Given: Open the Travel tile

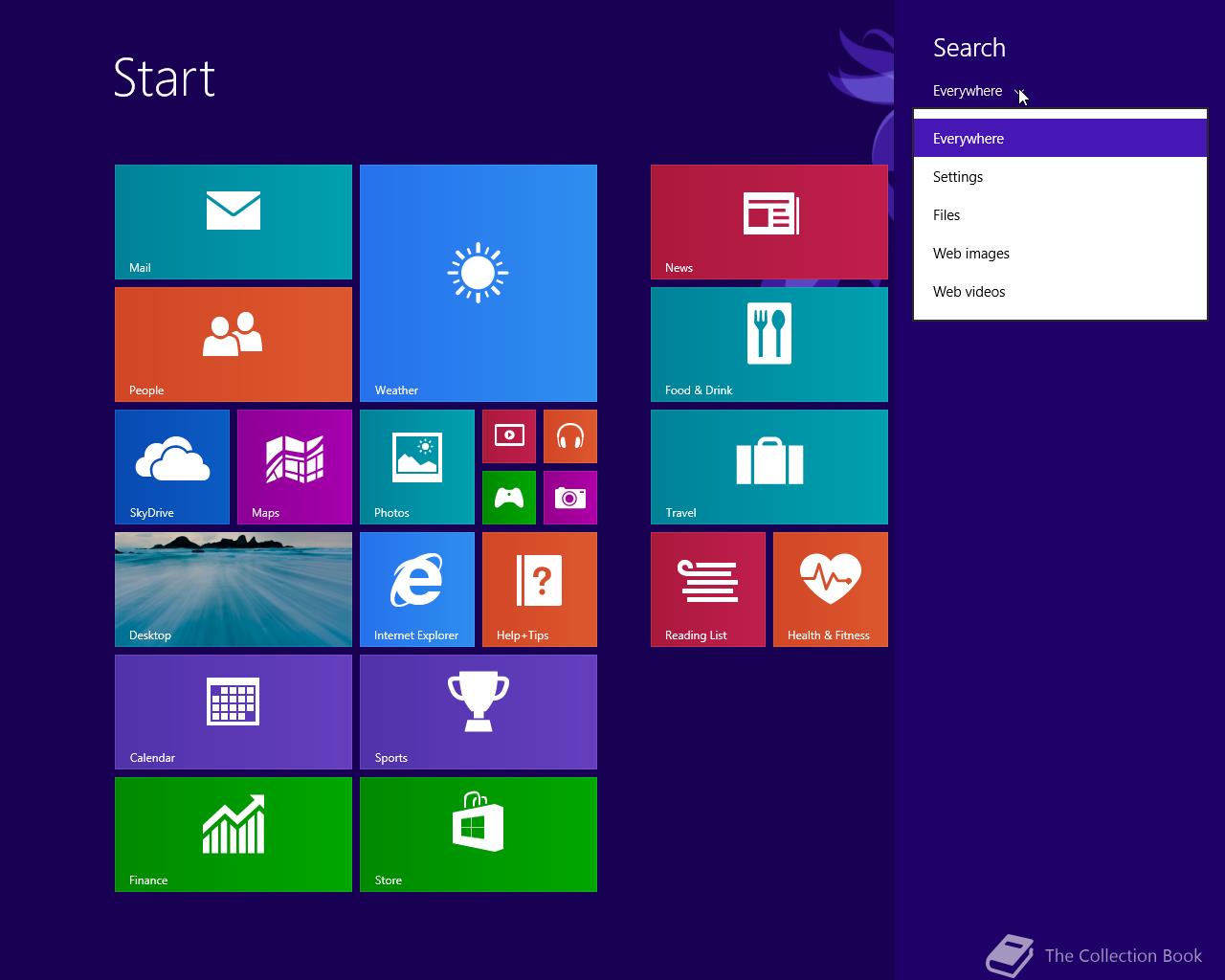Looking at the screenshot, I should [x=769, y=467].
